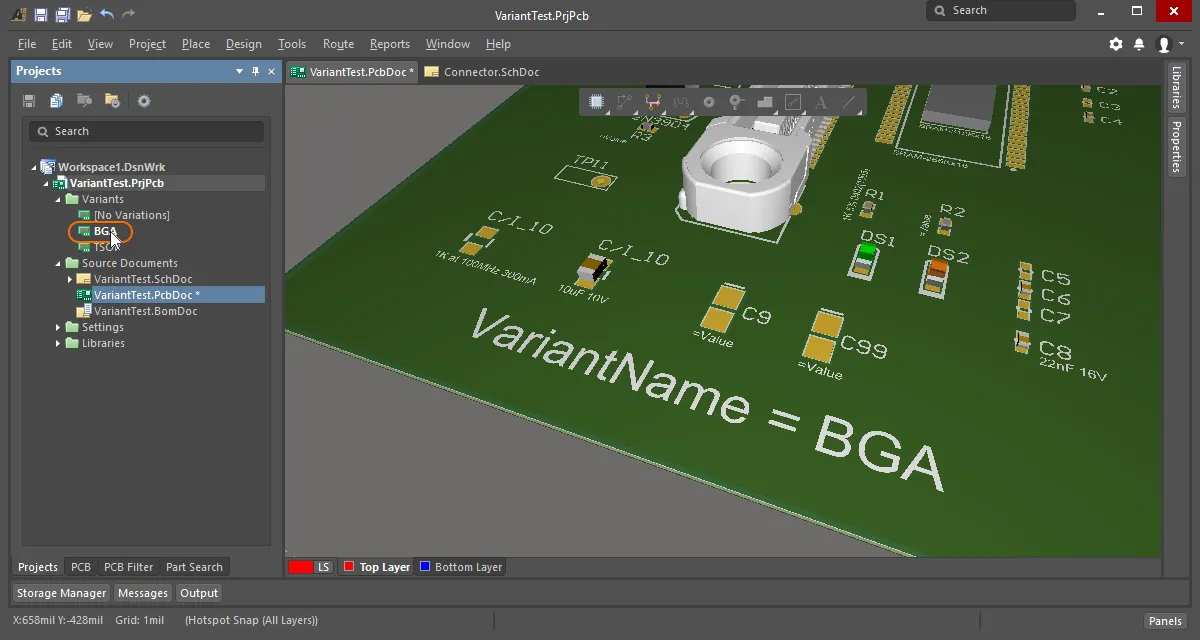Select the Place Component chip tool

click(597, 102)
